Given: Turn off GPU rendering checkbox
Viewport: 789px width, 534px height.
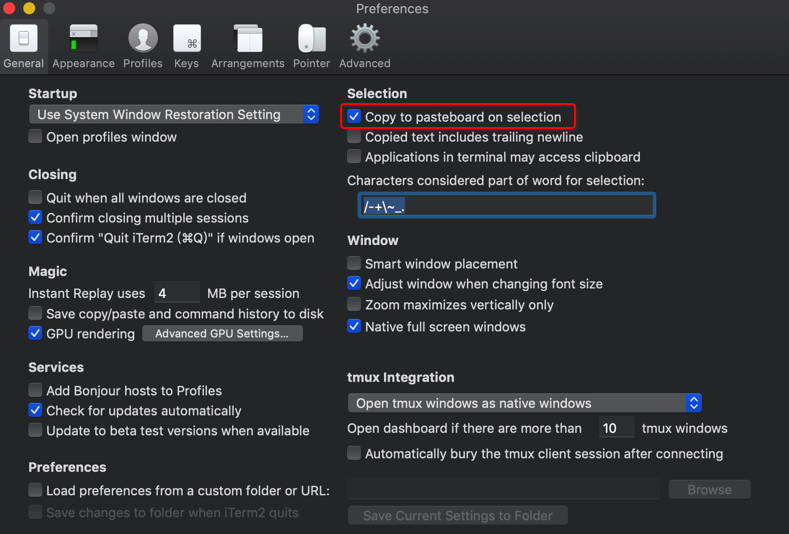Looking at the screenshot, I should tap(36, 334).
